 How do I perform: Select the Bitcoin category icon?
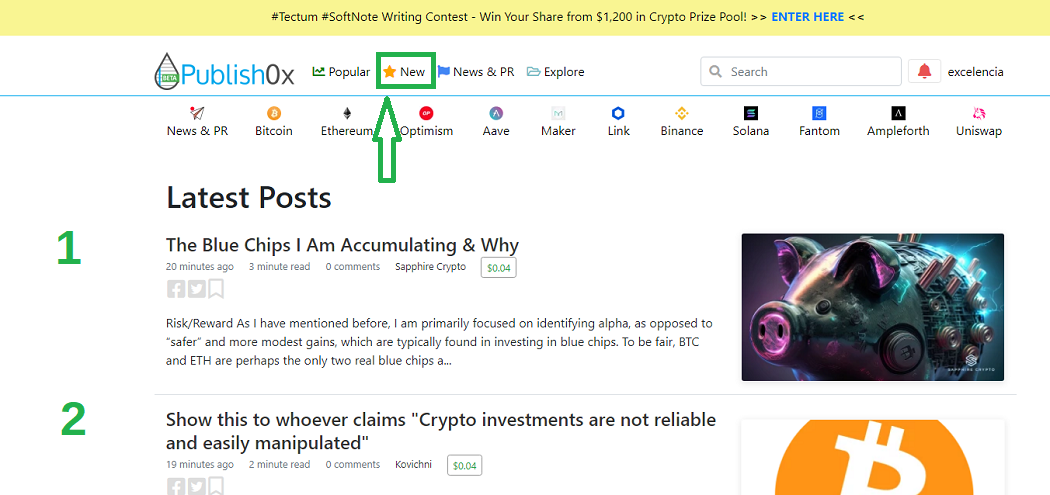(x=274, y=113)
